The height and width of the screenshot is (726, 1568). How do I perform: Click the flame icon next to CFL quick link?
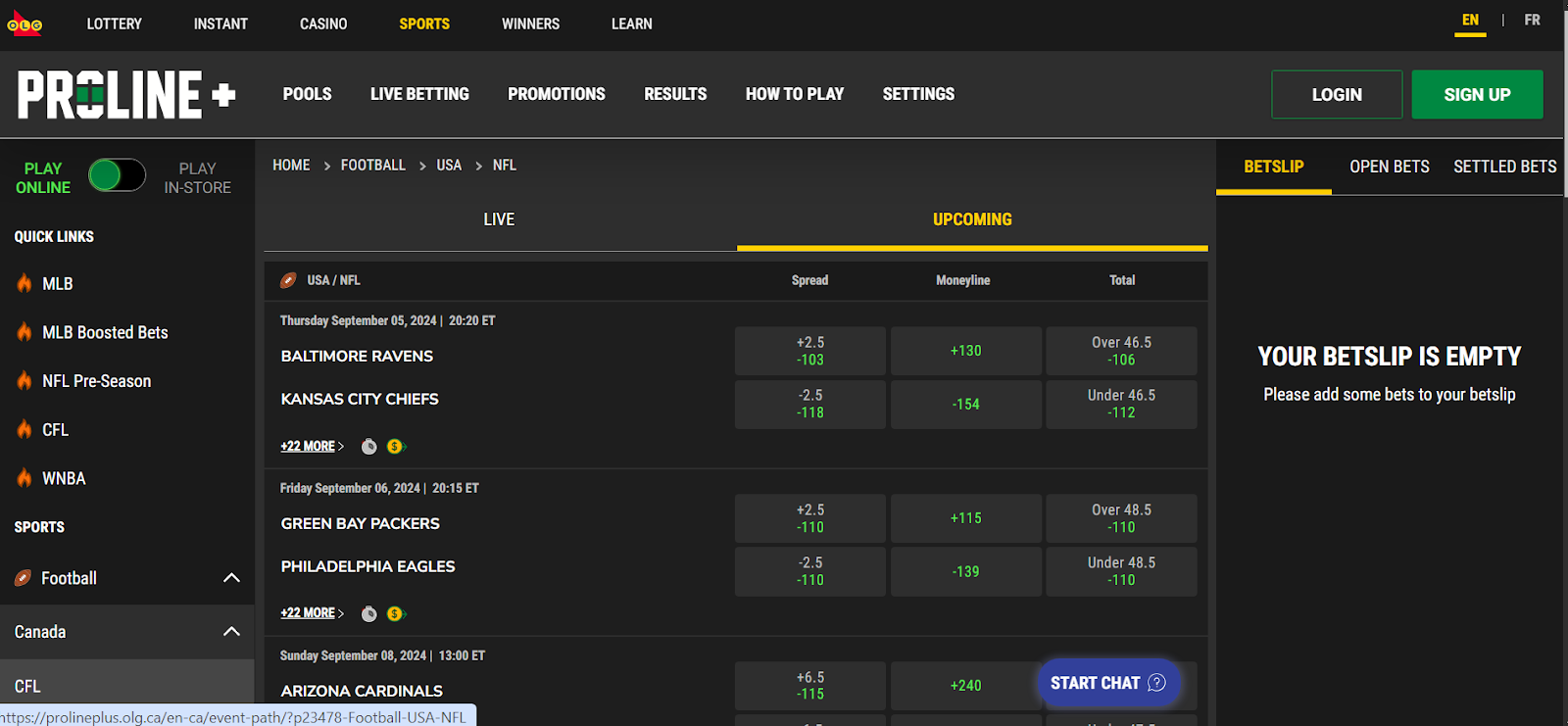click(24, 429)
